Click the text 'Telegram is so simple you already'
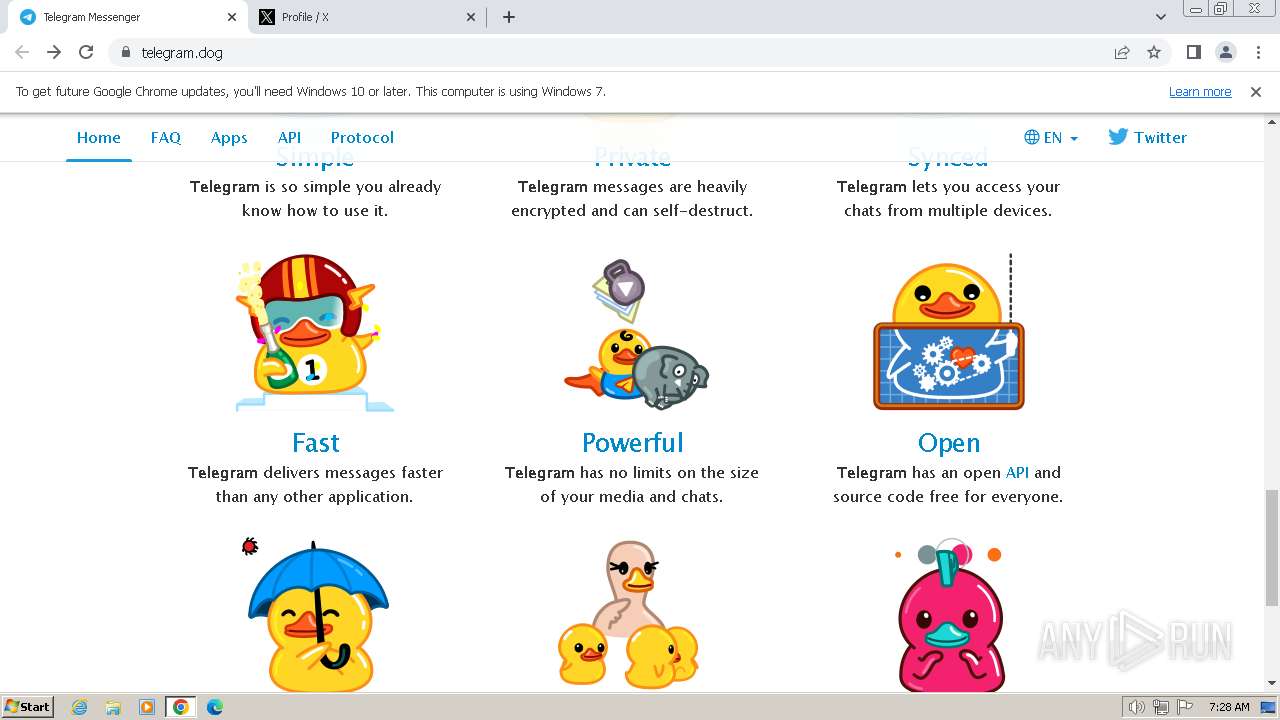 tap(315, 186)
